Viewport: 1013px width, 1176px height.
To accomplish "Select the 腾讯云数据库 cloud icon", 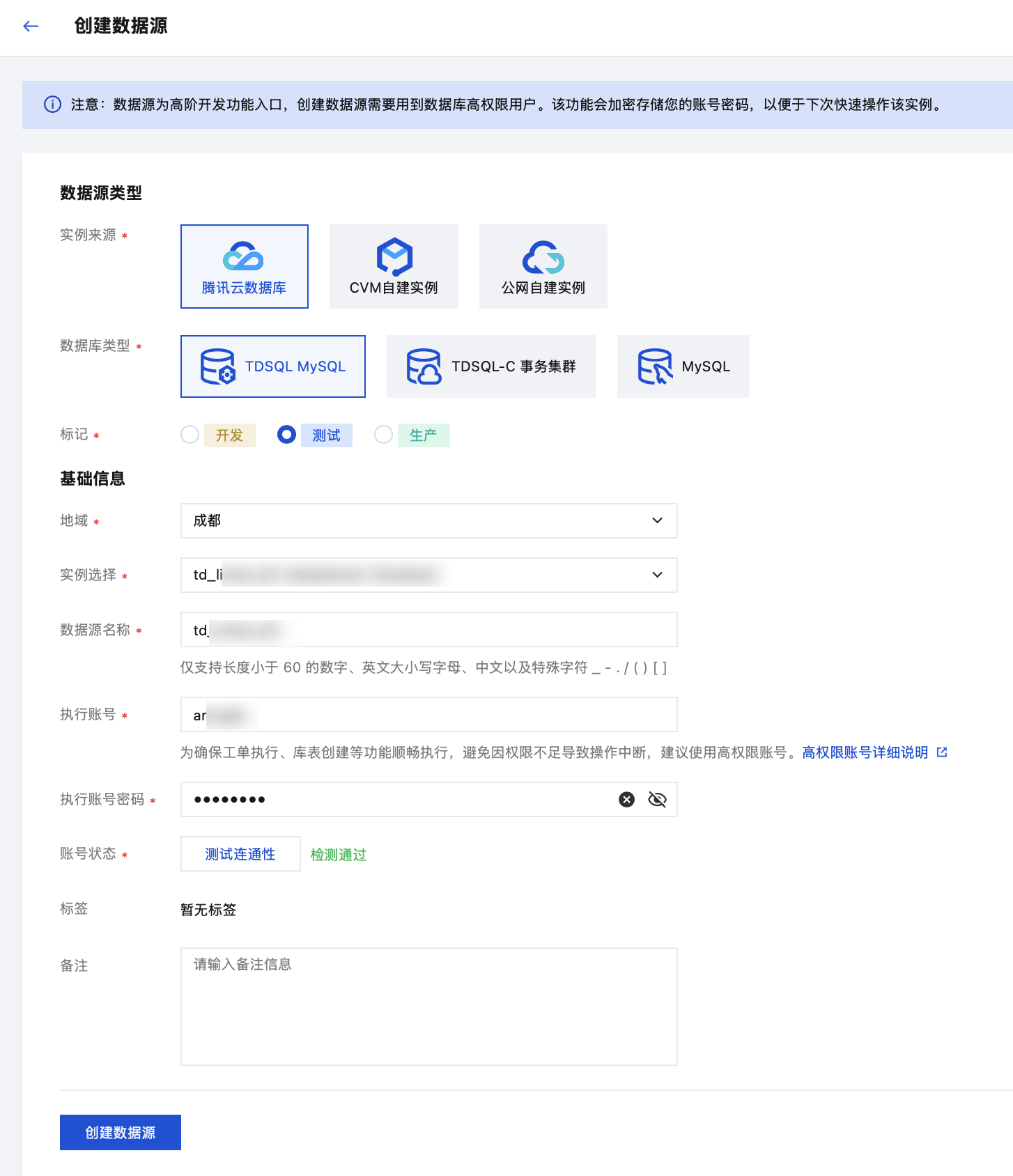I will click(x=243, y=256).
